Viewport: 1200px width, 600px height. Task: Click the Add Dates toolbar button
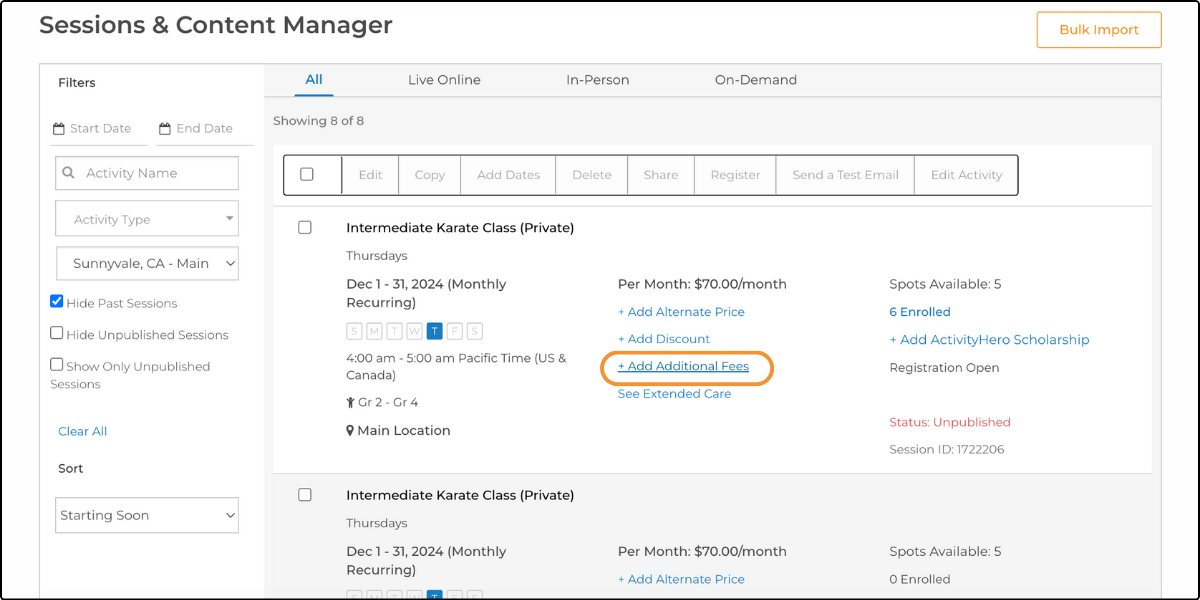[x=509, y=175]
